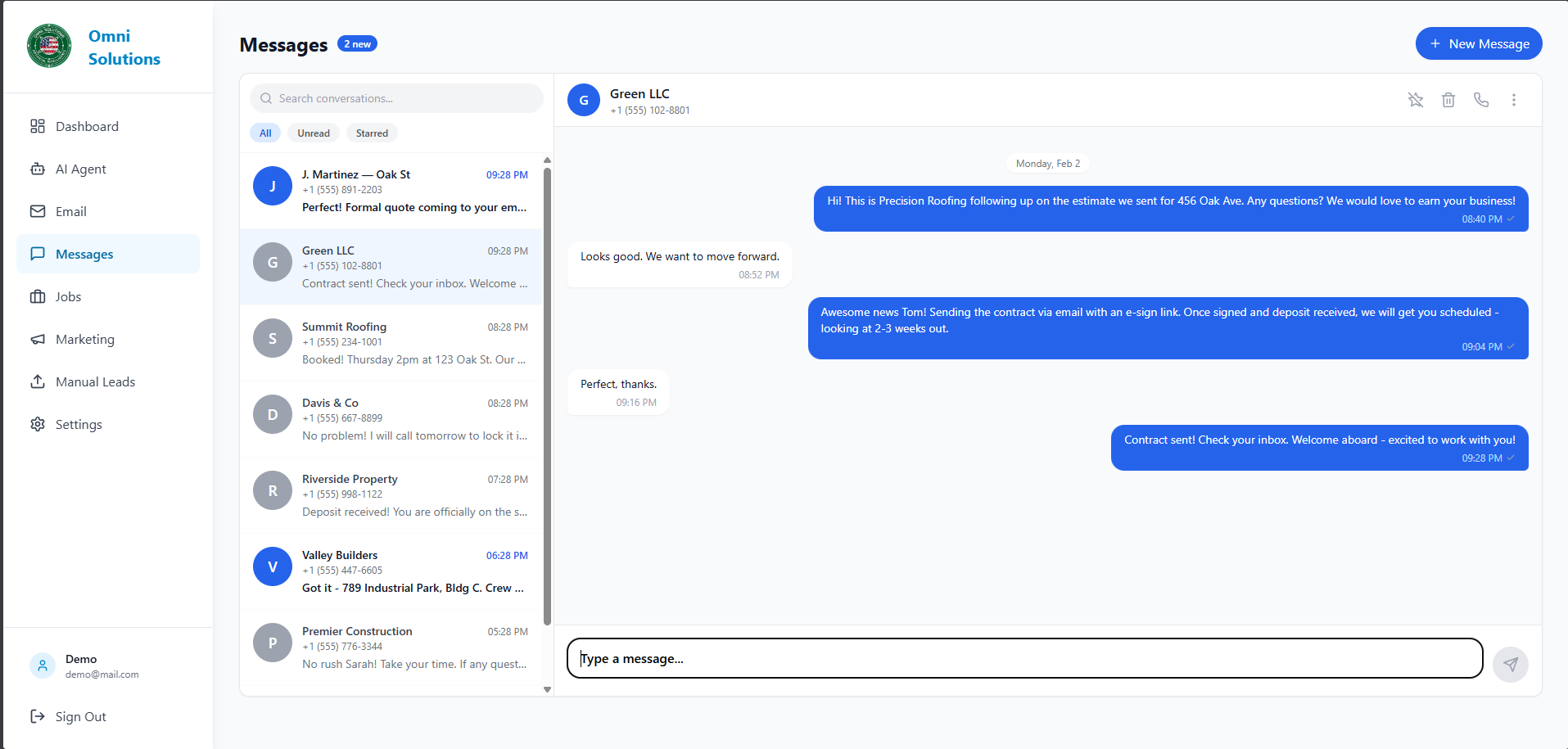The image size is (1568, 749).
Task: Send the message using the paper plane icon
Action: tap(1511, 665)
